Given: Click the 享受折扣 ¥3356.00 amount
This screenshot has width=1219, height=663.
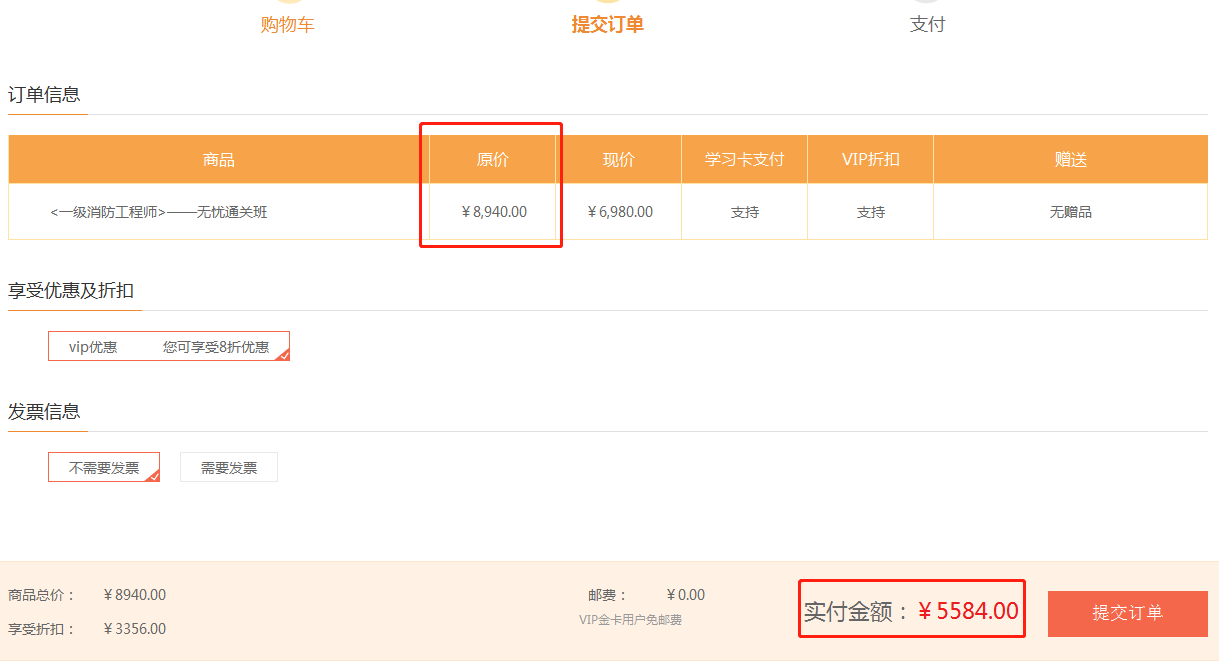Looking at the screenshot, I should (x=134, y=629).
